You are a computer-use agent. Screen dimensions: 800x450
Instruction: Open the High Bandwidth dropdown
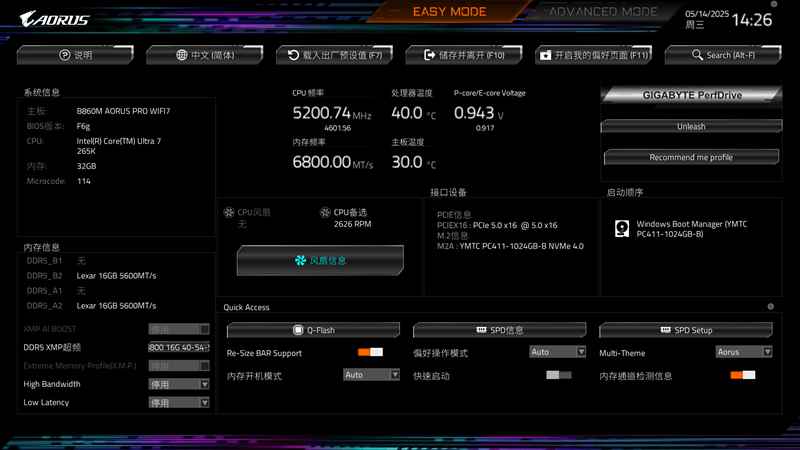(x=179, y=384)
